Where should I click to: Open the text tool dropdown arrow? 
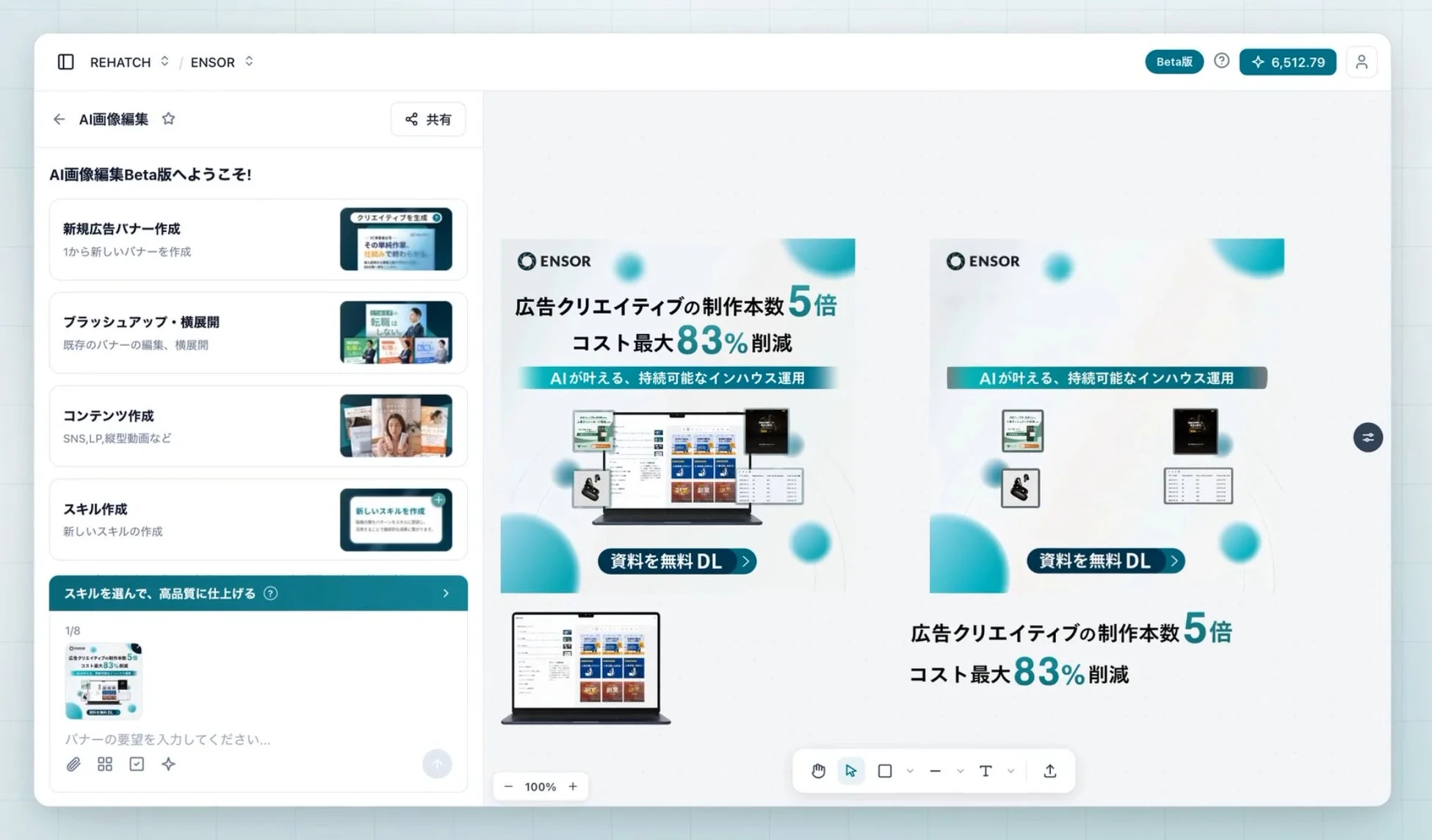[x=1010, y=771]
